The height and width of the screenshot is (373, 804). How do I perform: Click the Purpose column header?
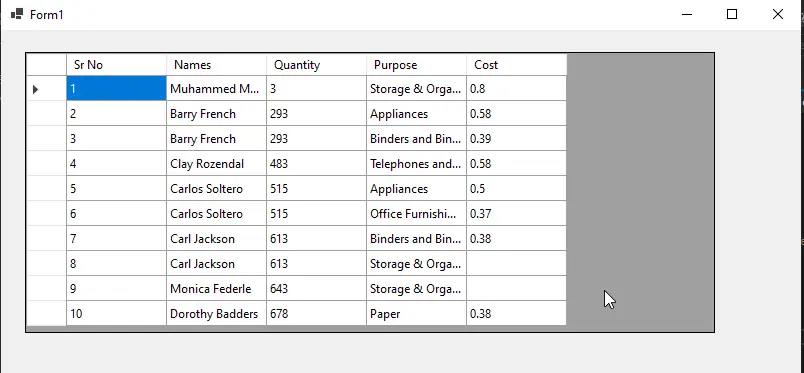[416, 65]
